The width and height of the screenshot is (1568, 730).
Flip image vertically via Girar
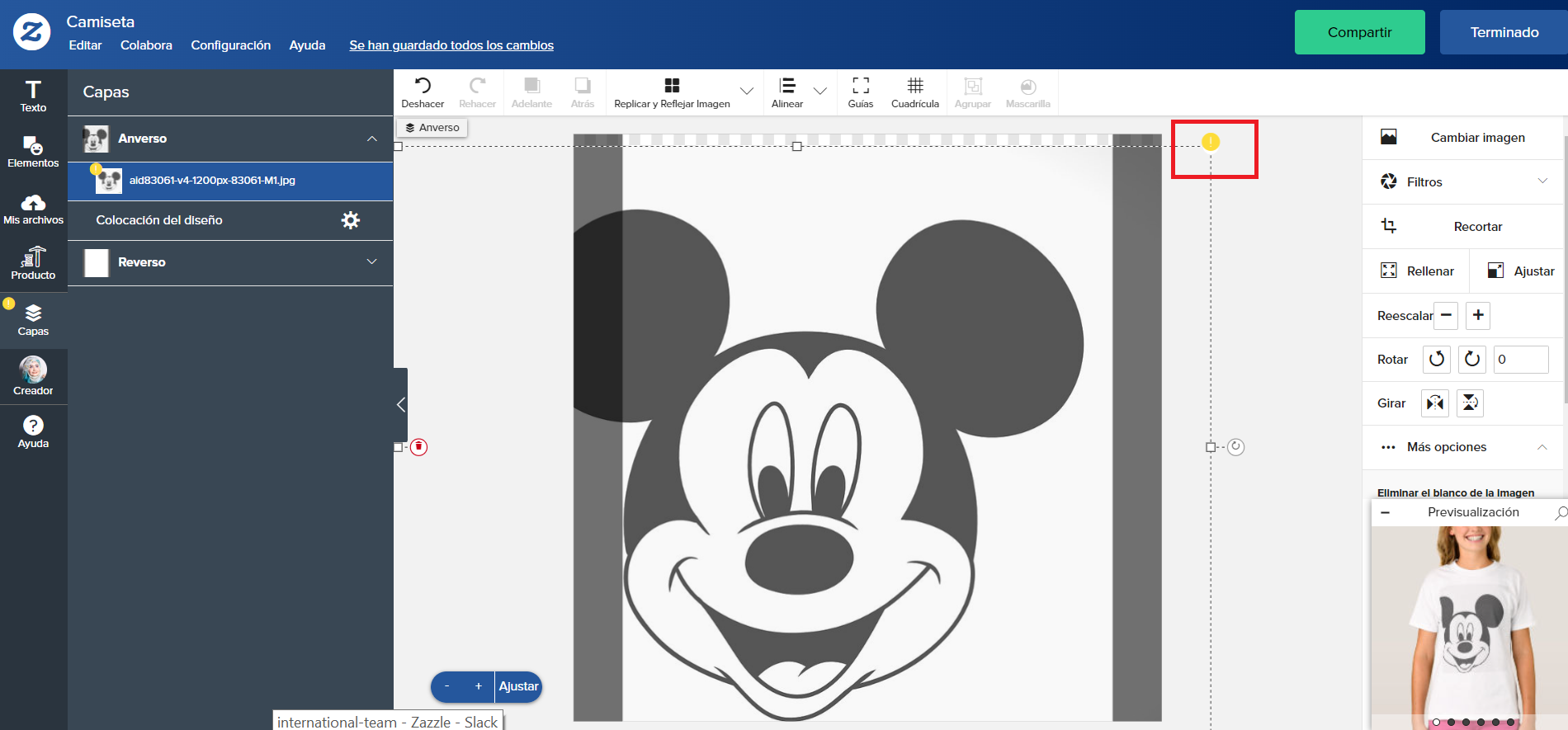pos(1470,403)
